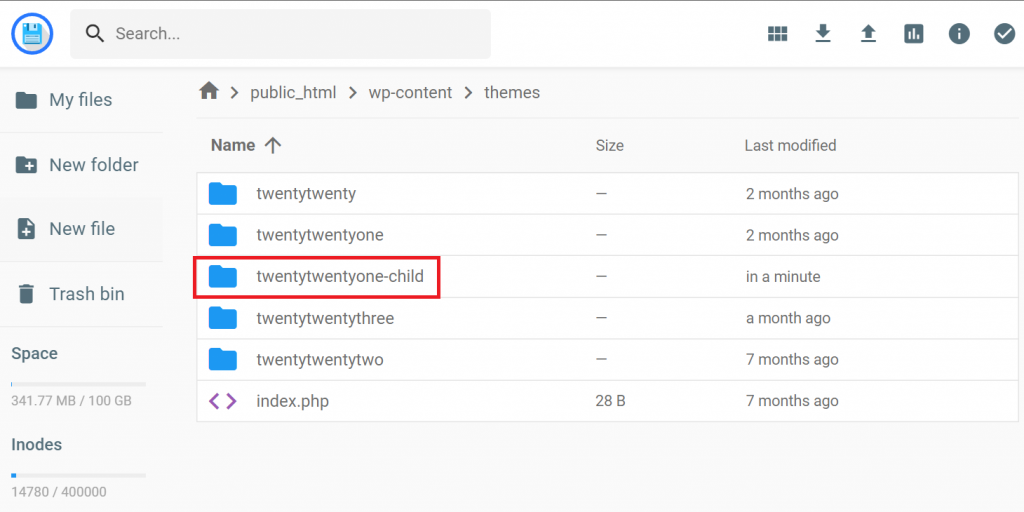The image size is (1024, 512).
Task: Sort files by Last modified column
Action: tap(790, 145)
